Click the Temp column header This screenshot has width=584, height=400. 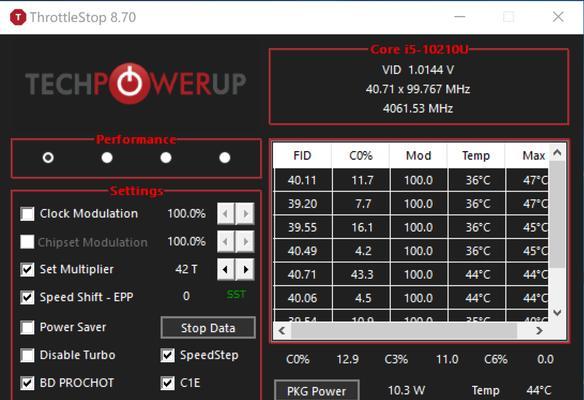coord(476,156)
